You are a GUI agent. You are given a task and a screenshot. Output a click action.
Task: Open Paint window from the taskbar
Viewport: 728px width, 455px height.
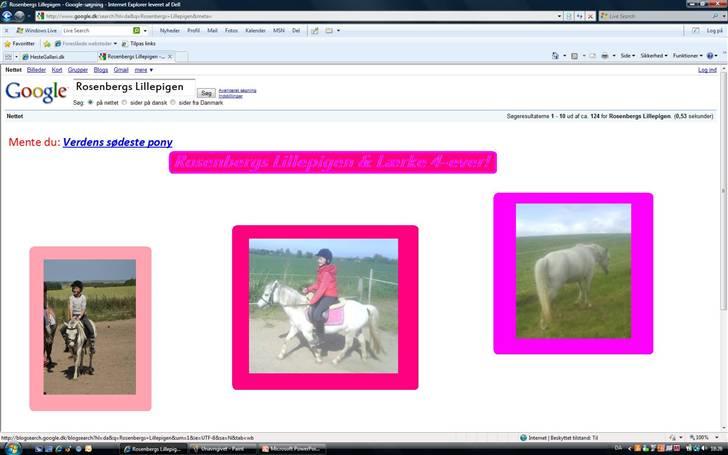(222, 449)
